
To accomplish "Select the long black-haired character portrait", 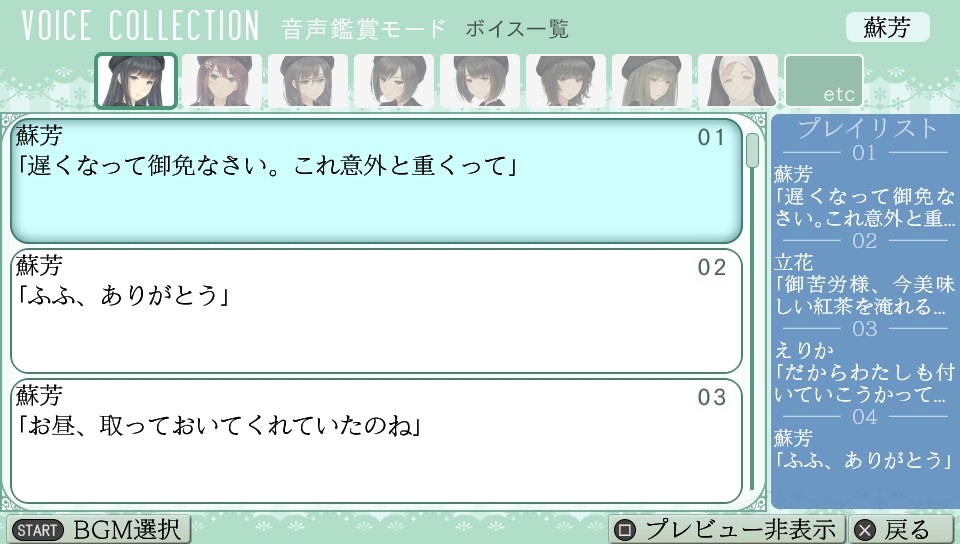I will [x=136, y=81].
